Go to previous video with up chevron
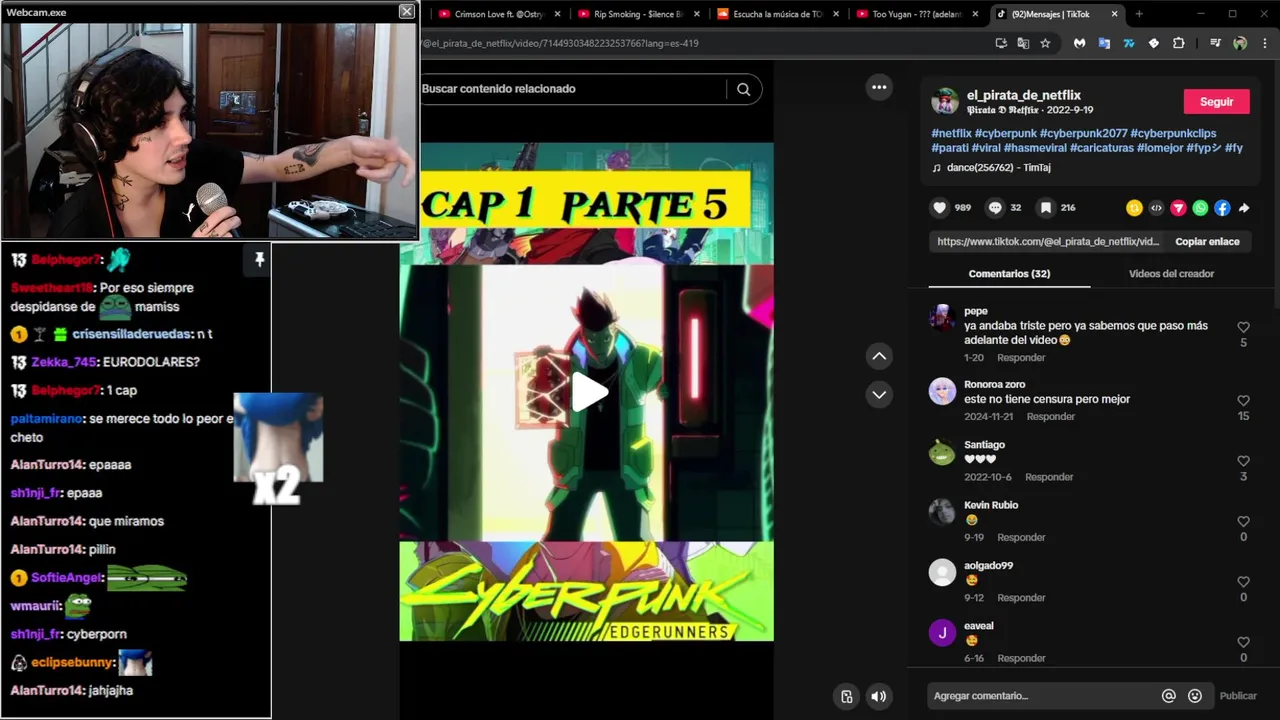The width and height of the screenshot is (1280, 720). 879,356
